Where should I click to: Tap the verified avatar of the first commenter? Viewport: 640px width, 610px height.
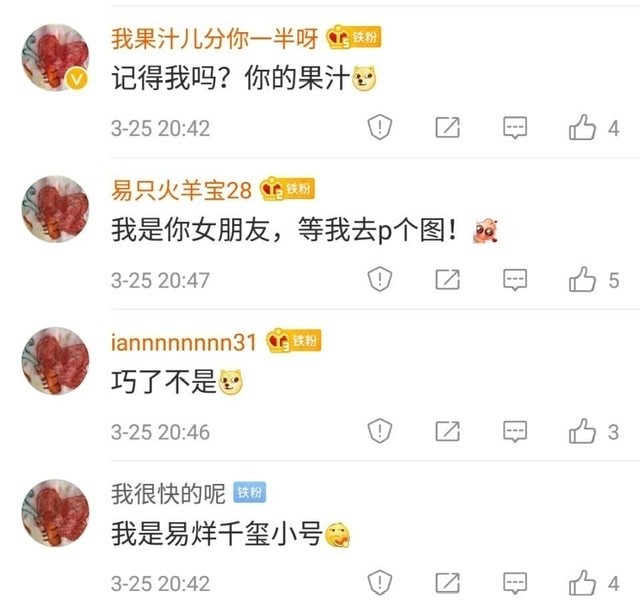[x=55, y=57]
